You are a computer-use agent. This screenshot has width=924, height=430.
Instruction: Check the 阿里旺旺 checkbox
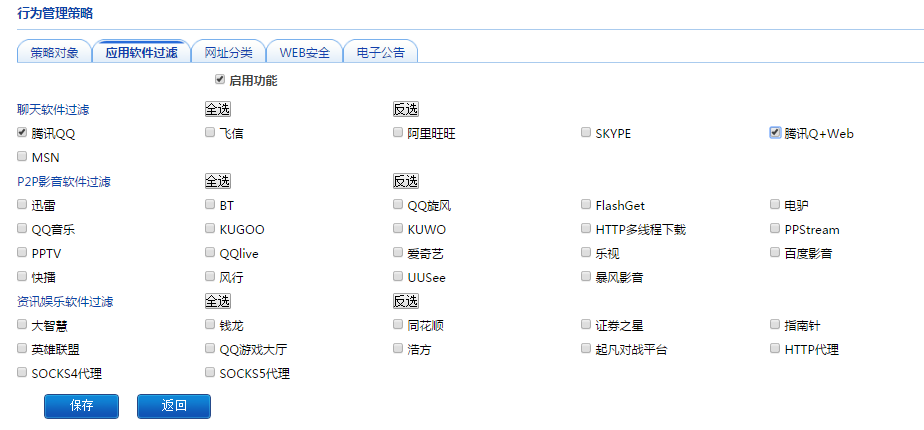(398, 132)
